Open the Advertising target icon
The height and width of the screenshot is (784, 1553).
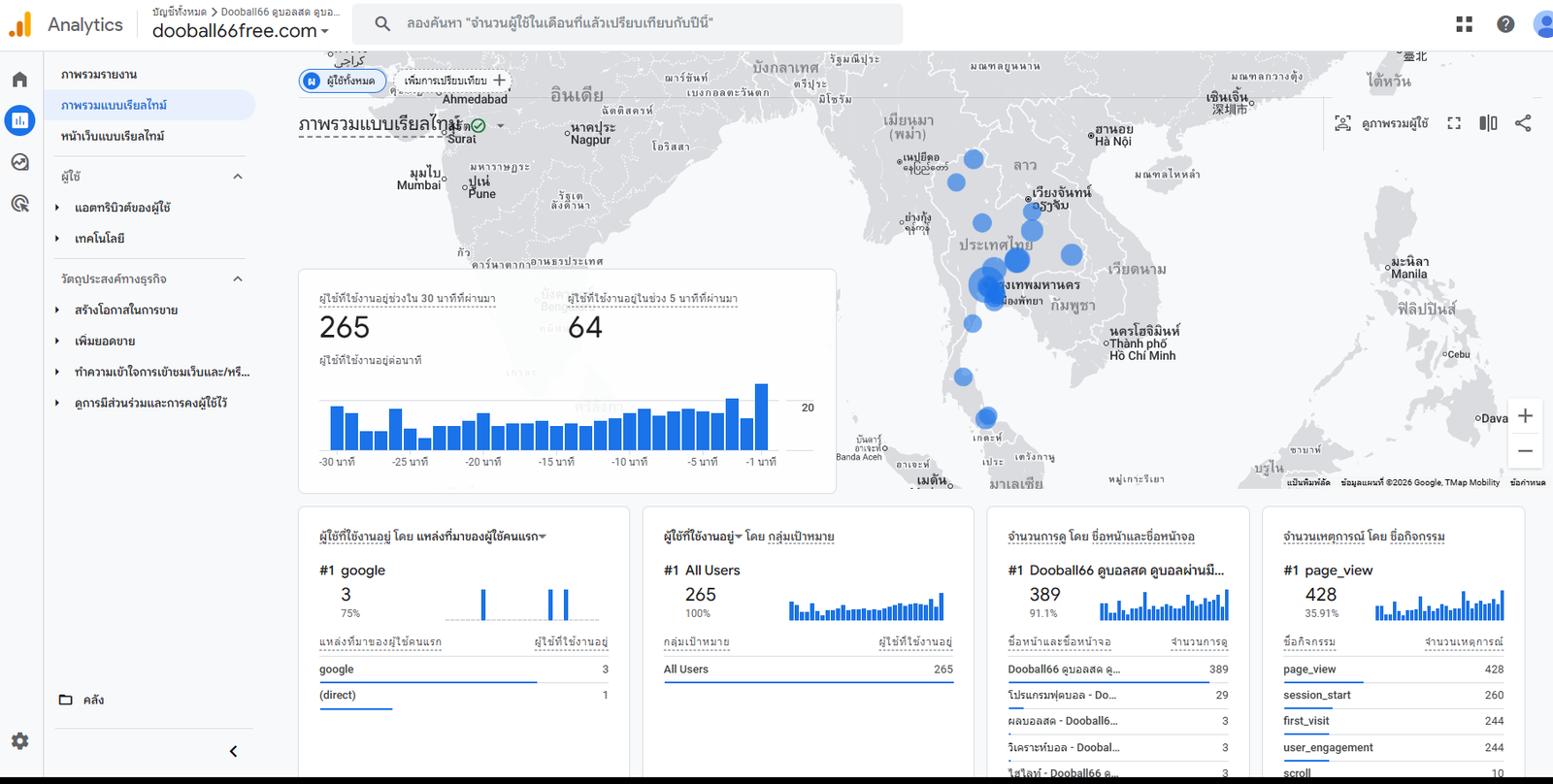pyautogui.click(x=20, y=203)
